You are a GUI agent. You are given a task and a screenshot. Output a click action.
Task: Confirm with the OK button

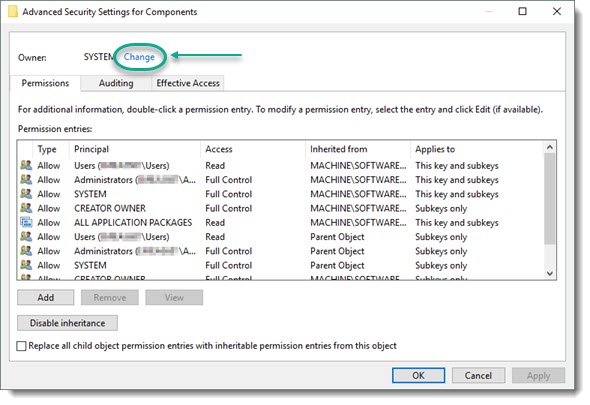point(418,375)
